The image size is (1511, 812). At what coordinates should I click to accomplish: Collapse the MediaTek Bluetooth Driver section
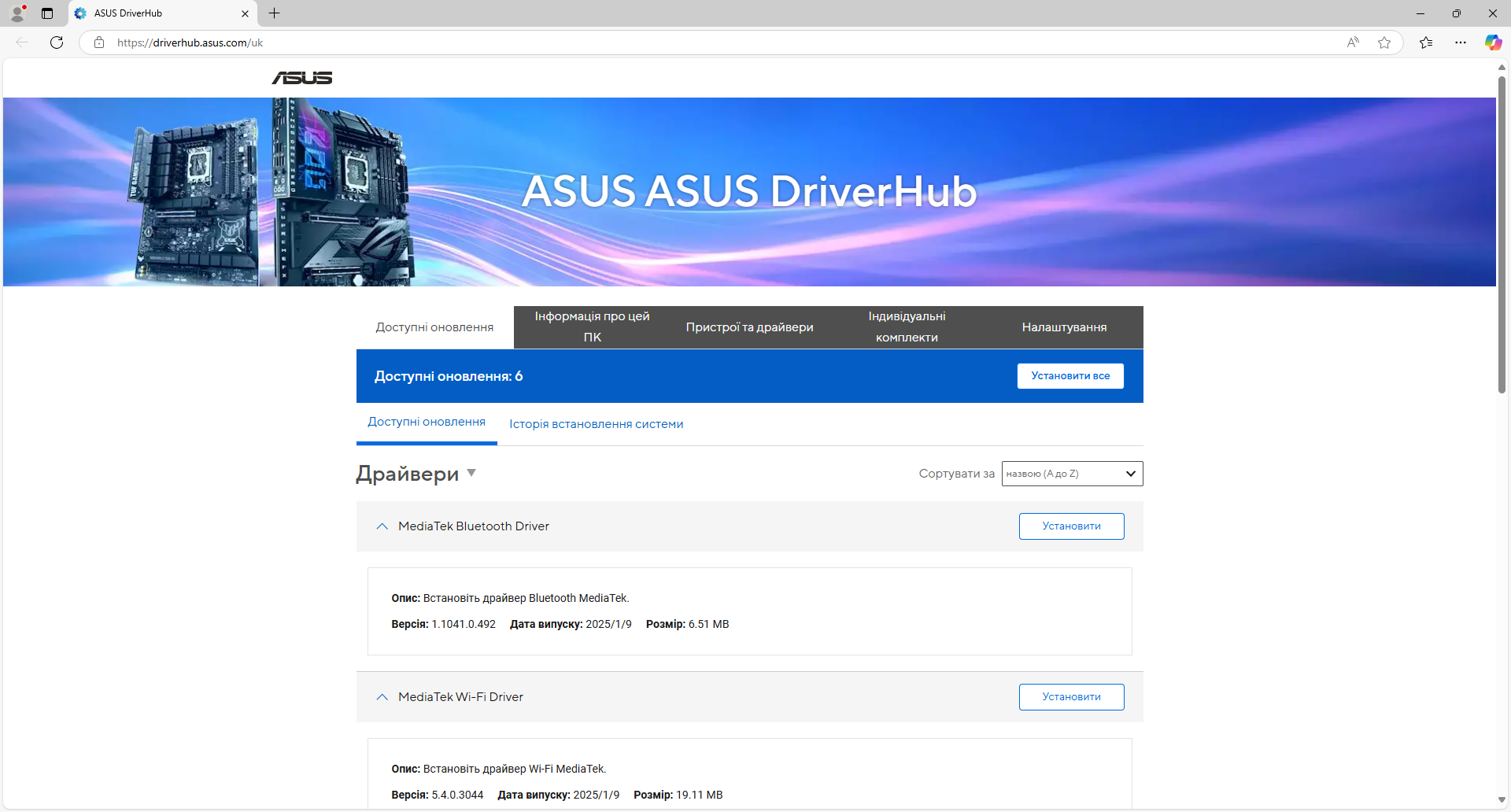[382, 526]
